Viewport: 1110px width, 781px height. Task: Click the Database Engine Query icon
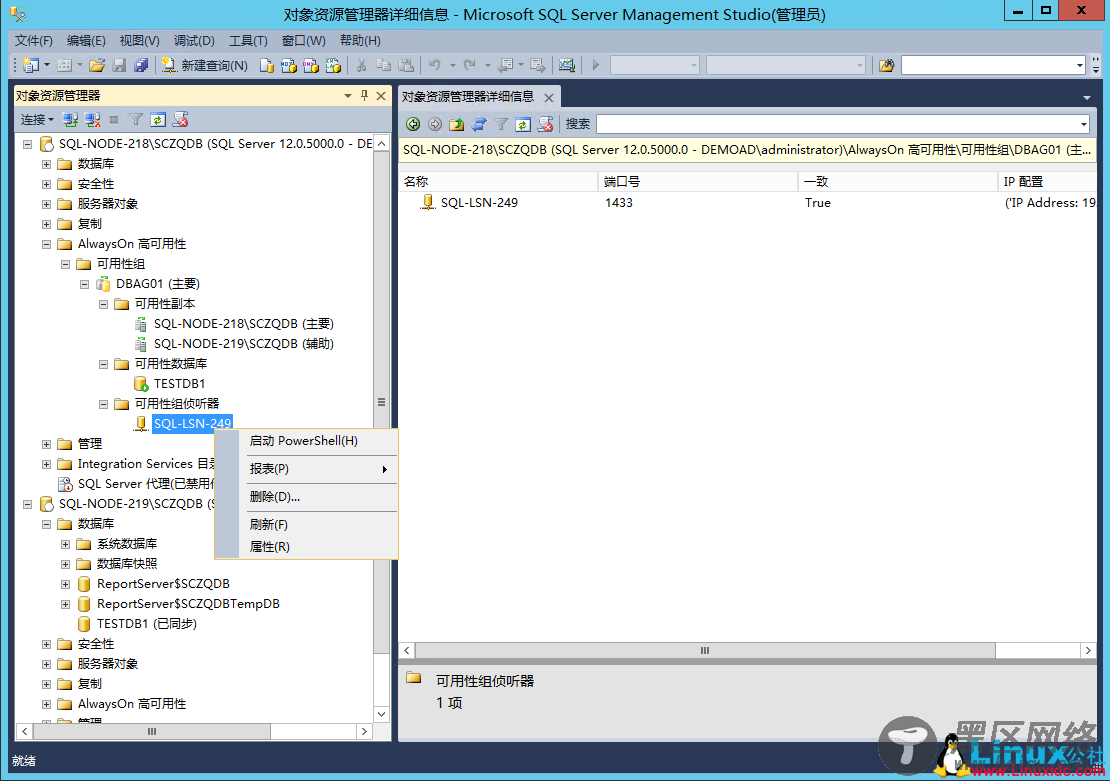(x=266, y=65)
